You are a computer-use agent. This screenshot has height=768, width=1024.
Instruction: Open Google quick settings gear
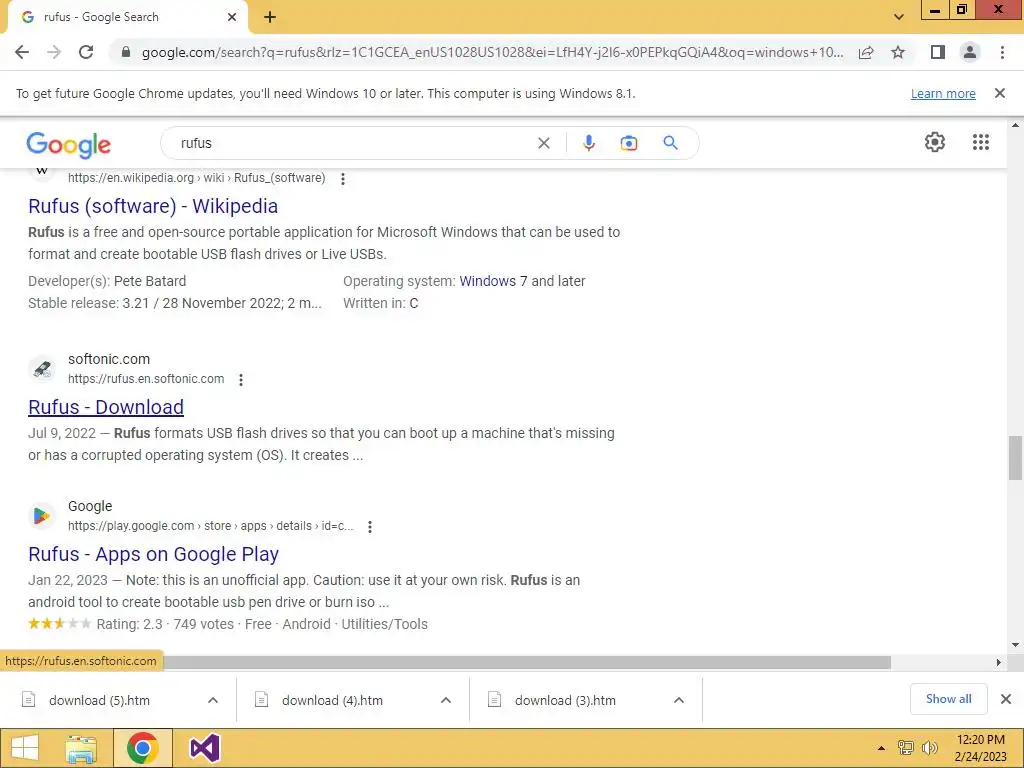pos(935,142)
